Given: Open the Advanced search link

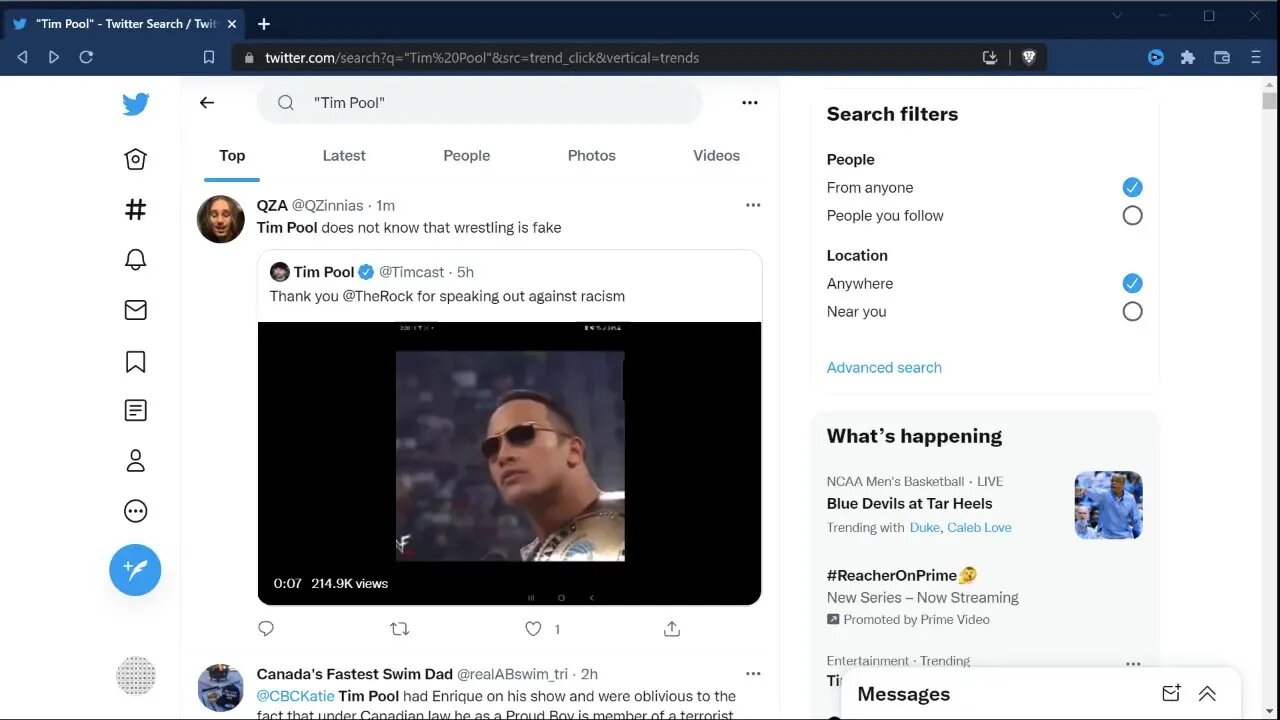Looking at the screenshot, I should point(884,367).
